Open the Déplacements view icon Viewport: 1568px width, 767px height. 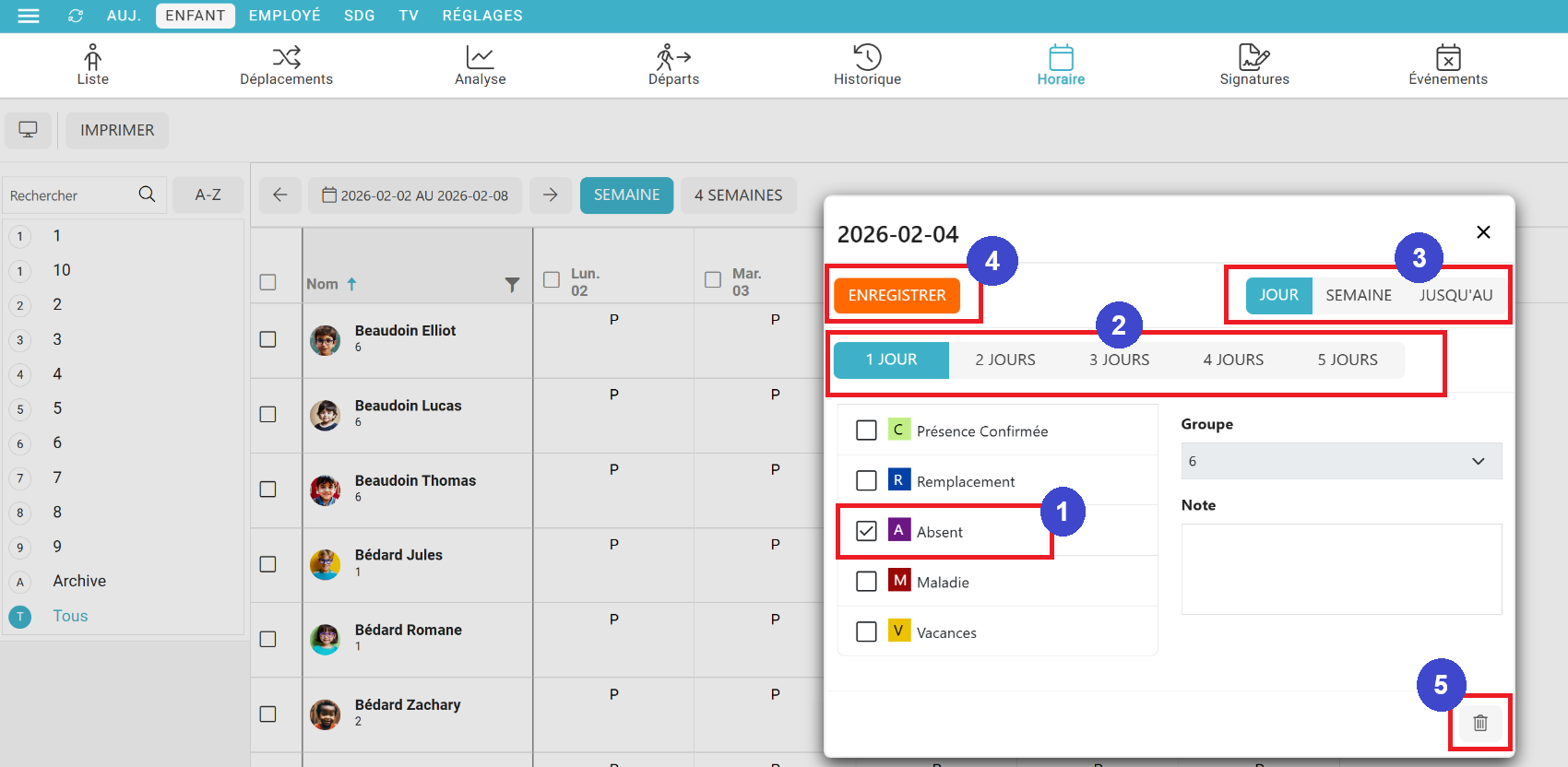pos(286,58)
